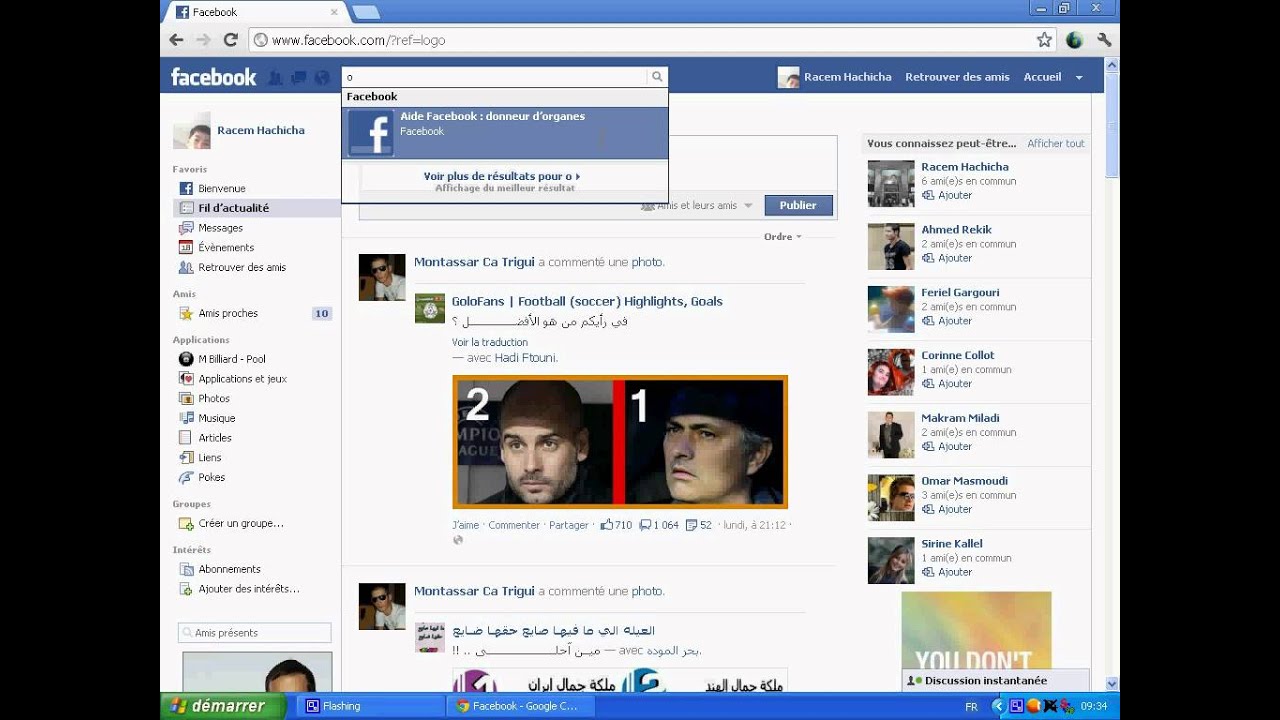Click J'aime on GoloFans post
Screen dimensions: 1280x720
click(x=466, y=525)
